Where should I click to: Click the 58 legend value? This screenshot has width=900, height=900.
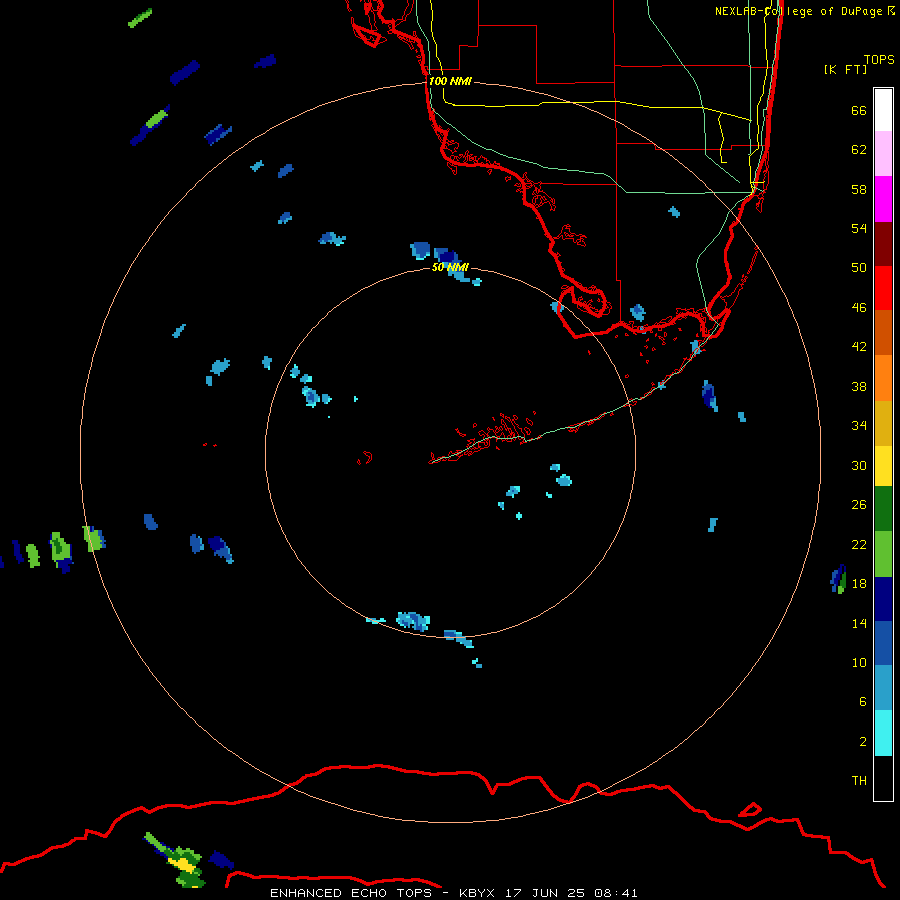point(859,189)
